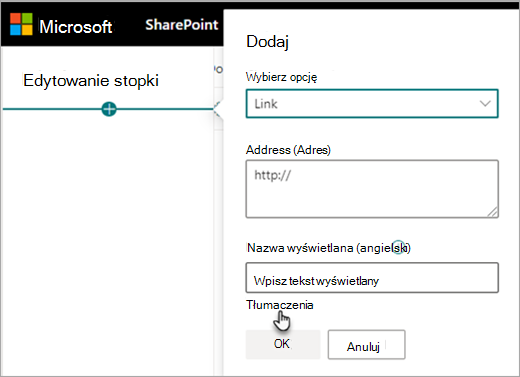The width and height of the screenshot is (520, 377).
Task: Click the plus icon on the footer line
Action: (109, 109)
